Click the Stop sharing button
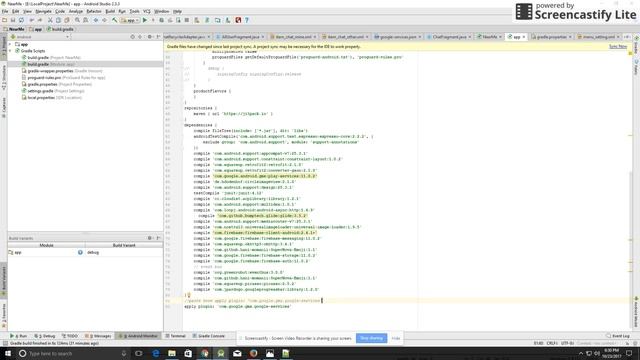This screenshot has height=360, width=640. click(x=371, y=338)
